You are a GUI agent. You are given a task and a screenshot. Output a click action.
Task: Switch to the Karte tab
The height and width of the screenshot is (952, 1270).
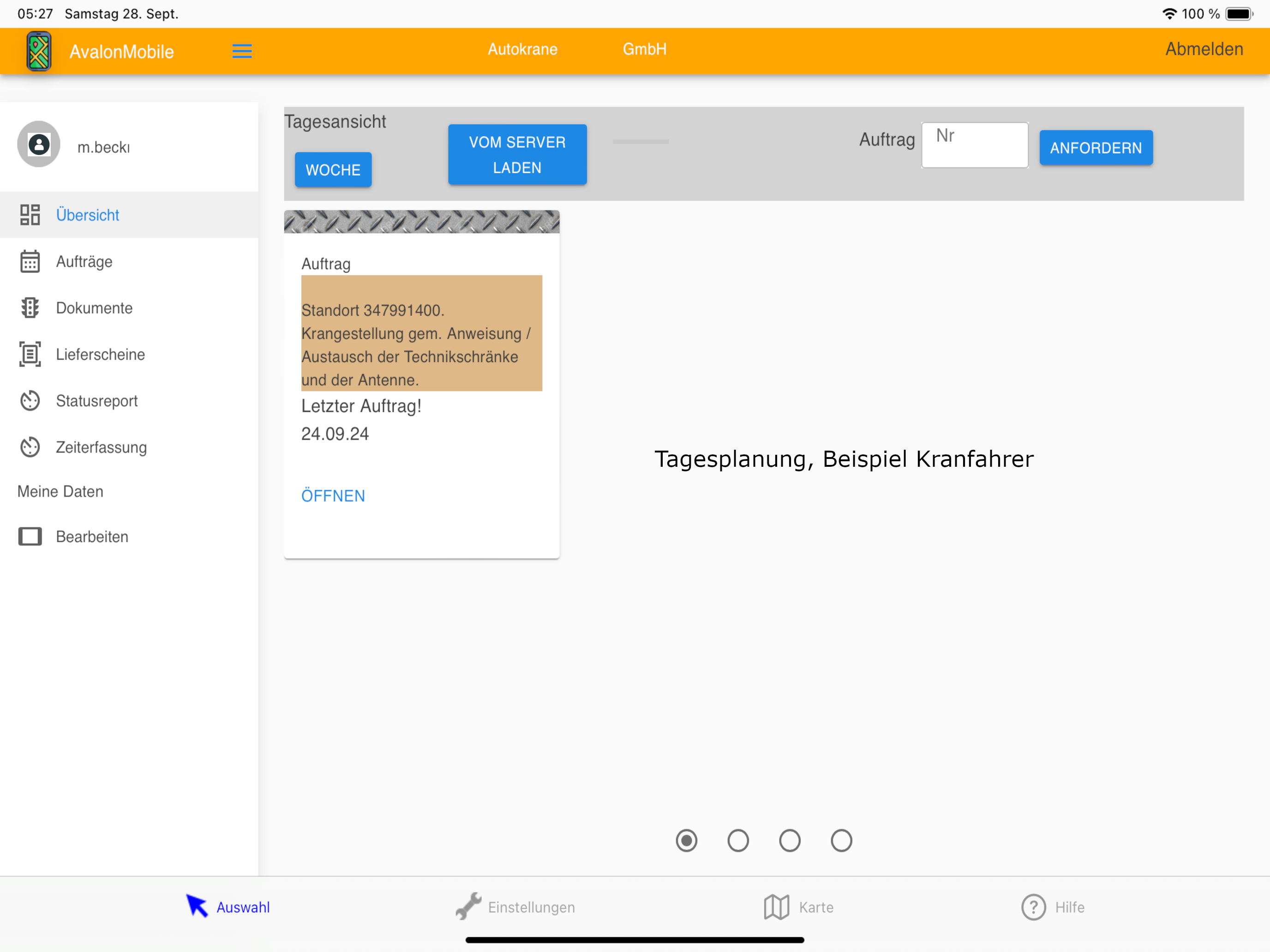pos(798,907)
